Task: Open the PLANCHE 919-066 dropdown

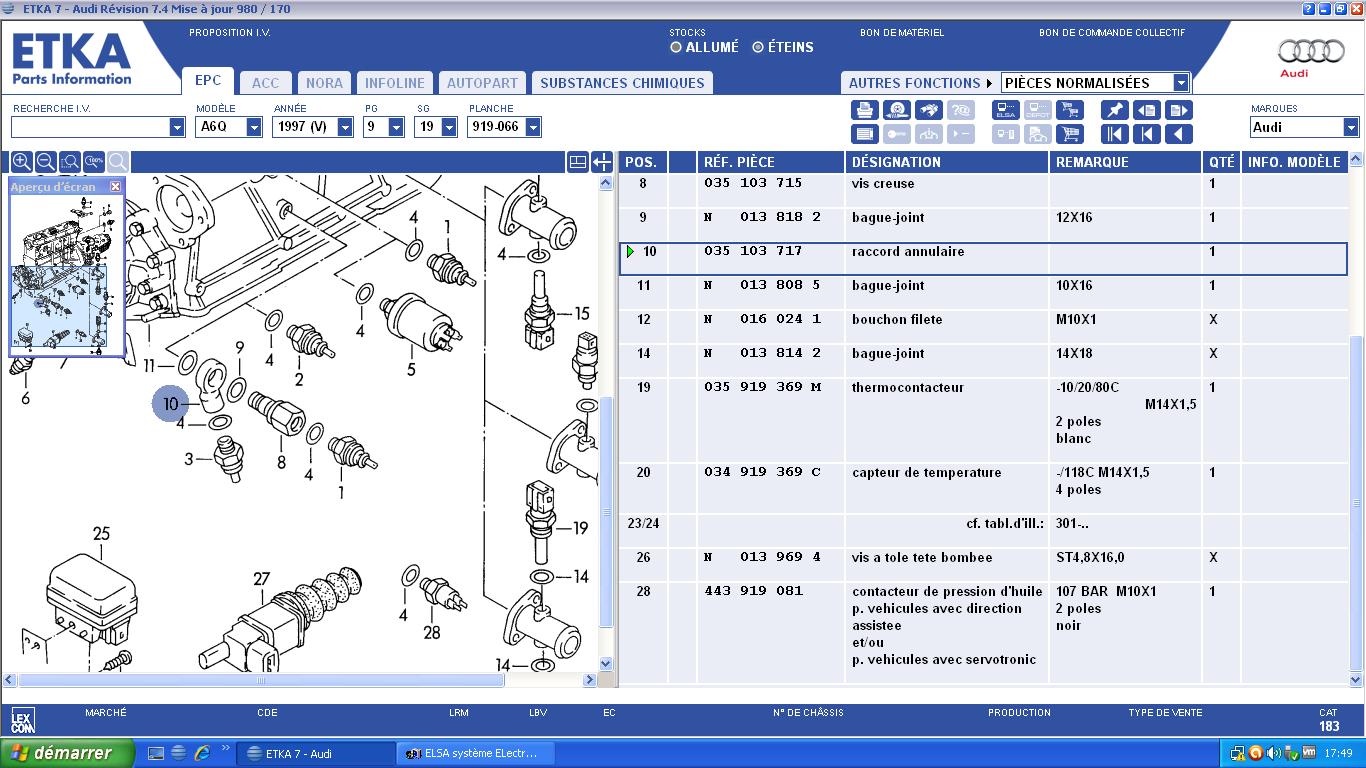Action: 533,127
